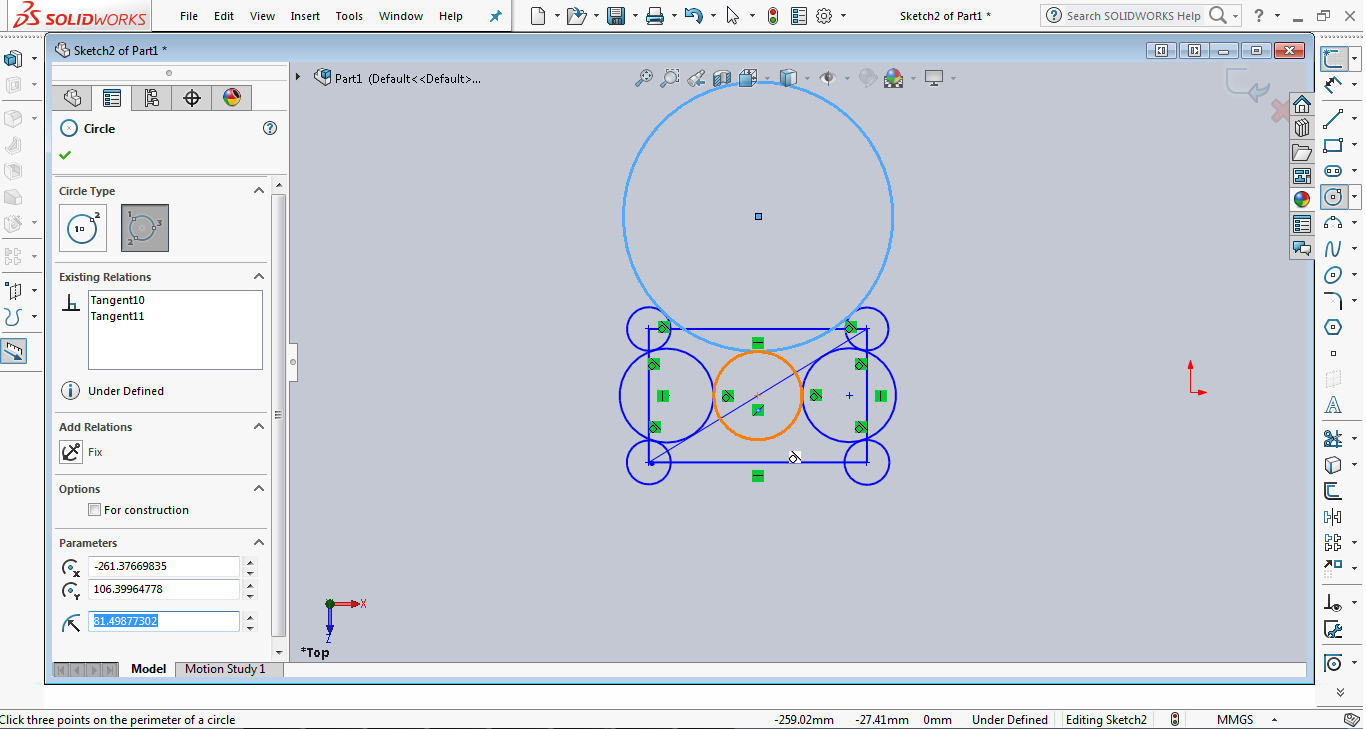Click Search SOLIDWORKS Help field

1133,16
